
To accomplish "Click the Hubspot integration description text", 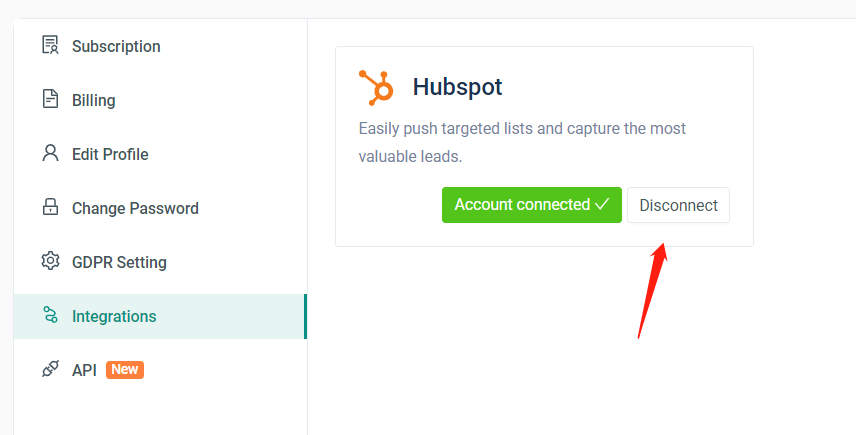I will point(522,143).
